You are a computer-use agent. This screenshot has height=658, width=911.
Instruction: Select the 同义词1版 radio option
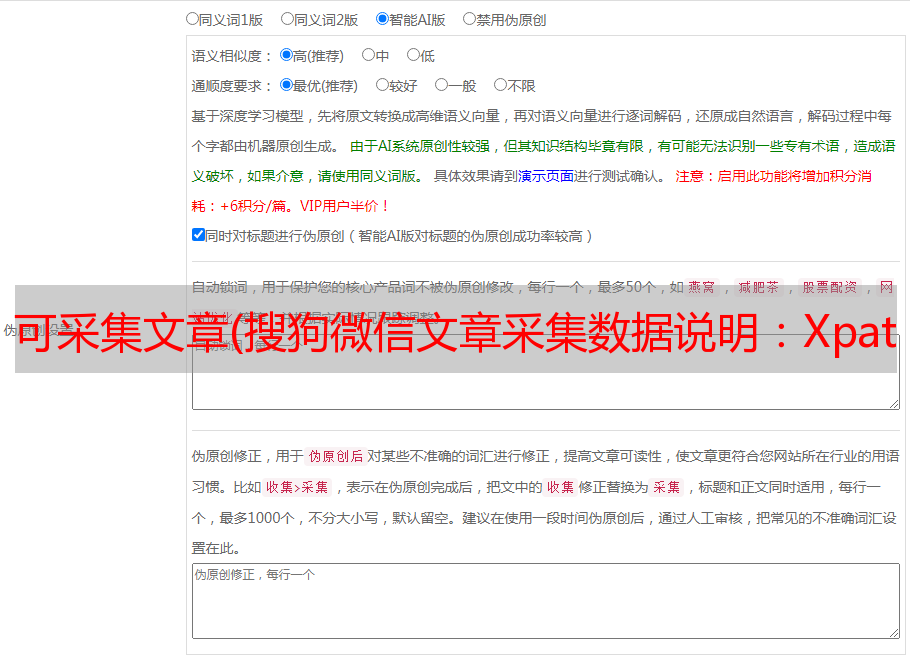[x=193, y=19]
